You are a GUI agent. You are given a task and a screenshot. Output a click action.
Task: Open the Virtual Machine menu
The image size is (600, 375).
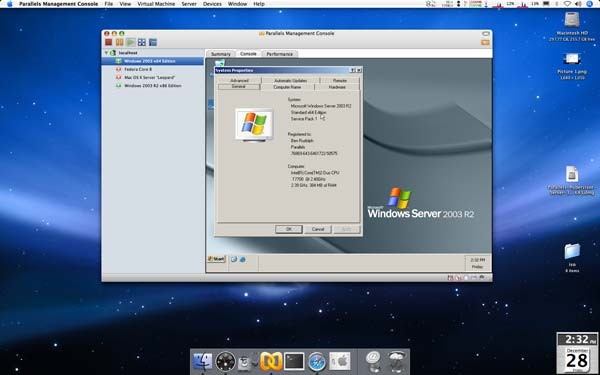(156, 4)
